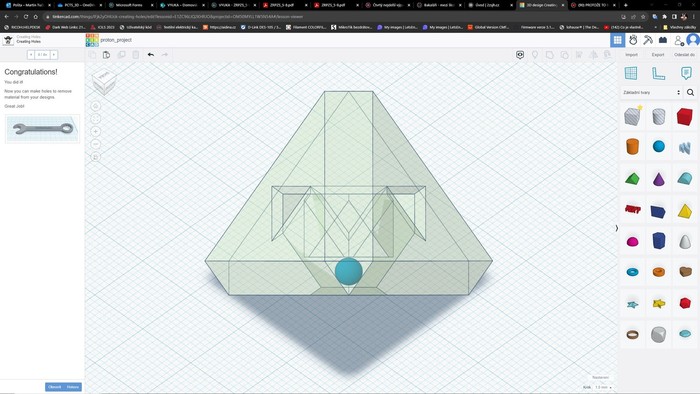
Task: Toggle the show-all eye icon in the toolbar
Action: (520, 54)
